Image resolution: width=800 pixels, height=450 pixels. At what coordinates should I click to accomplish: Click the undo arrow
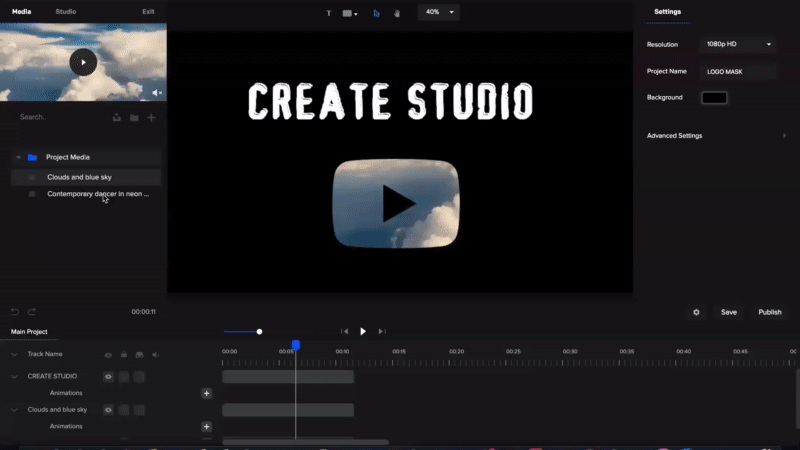pyautogui.click(x=15, y=312)
